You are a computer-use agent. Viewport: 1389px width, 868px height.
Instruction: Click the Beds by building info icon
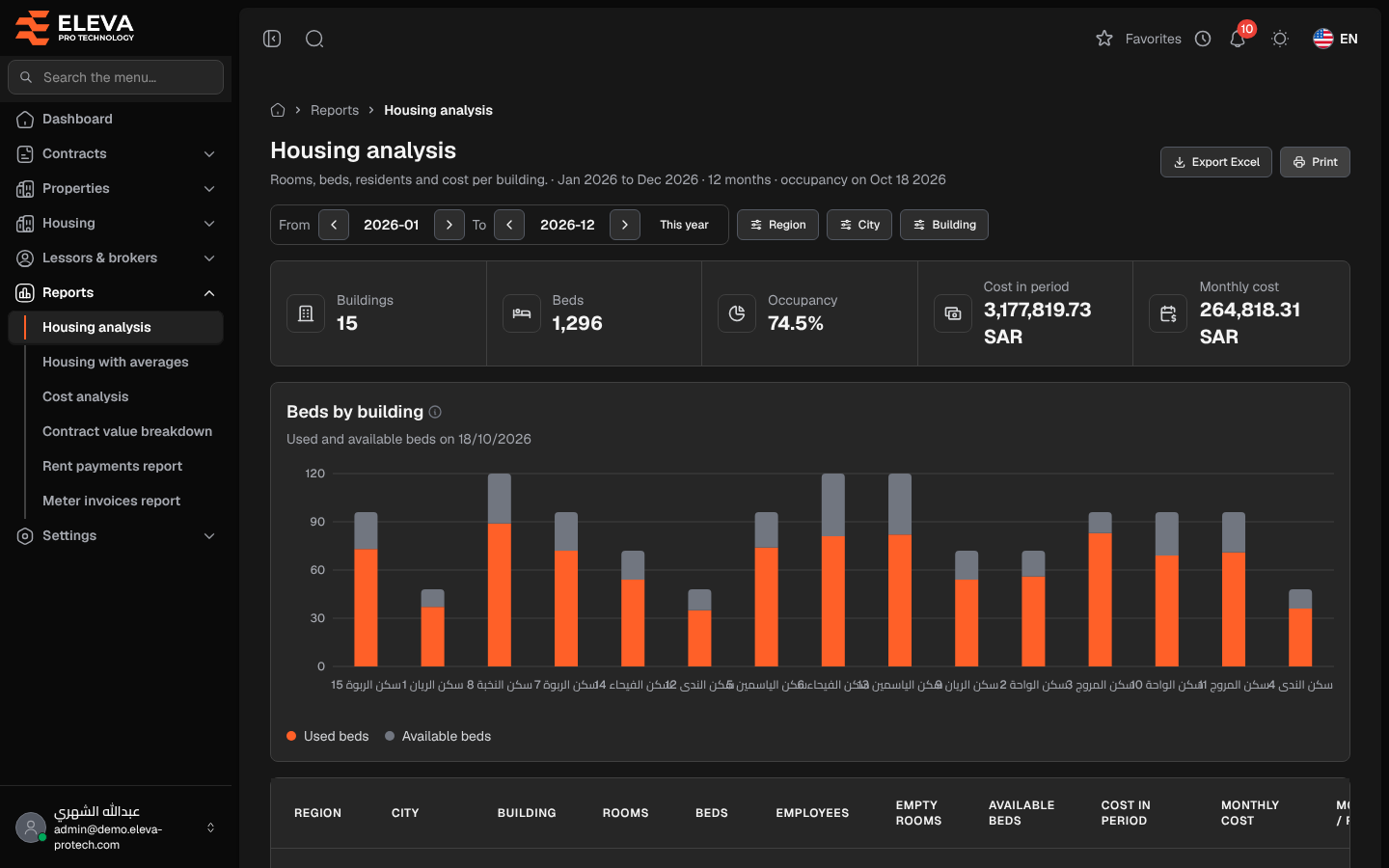[x=435, y=412]
